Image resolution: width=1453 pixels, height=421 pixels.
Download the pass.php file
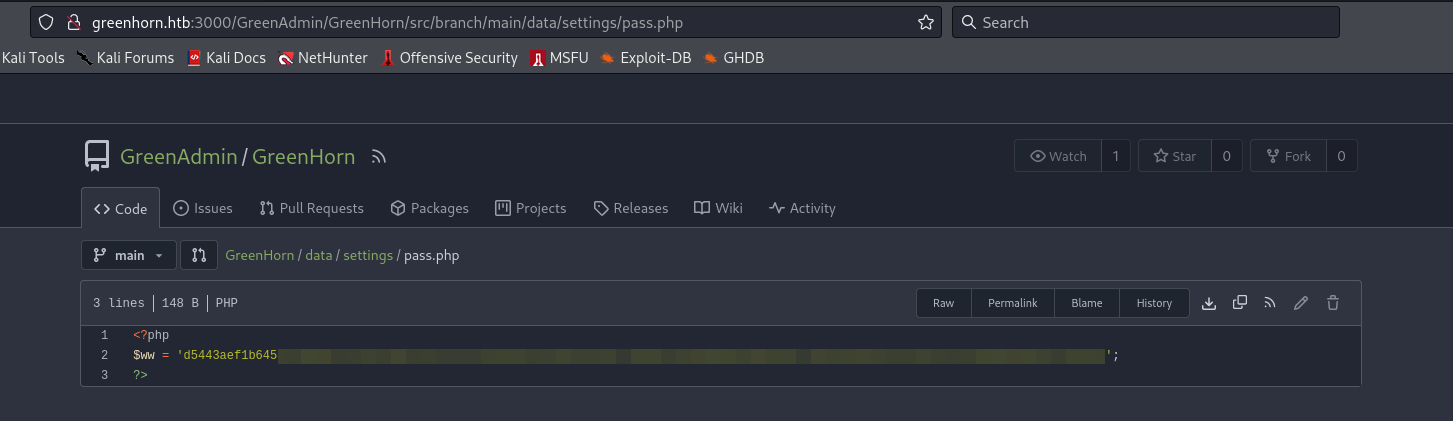click(x=1208, y=303)
